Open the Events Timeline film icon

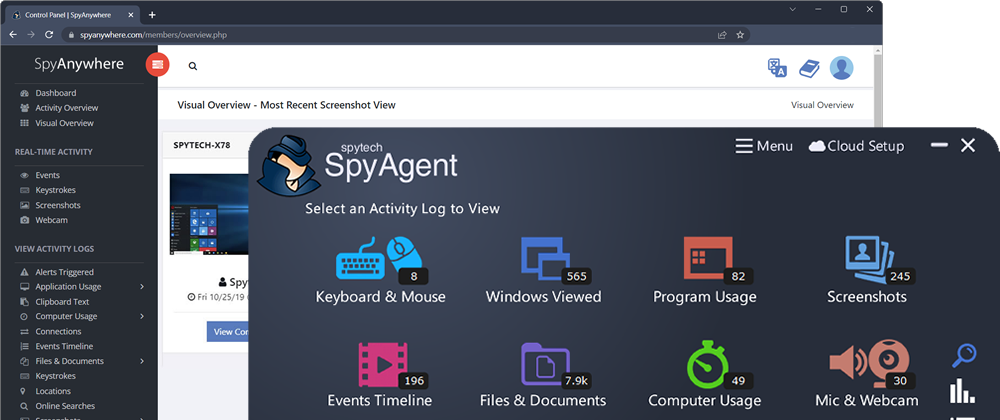(x=383, y=364)
